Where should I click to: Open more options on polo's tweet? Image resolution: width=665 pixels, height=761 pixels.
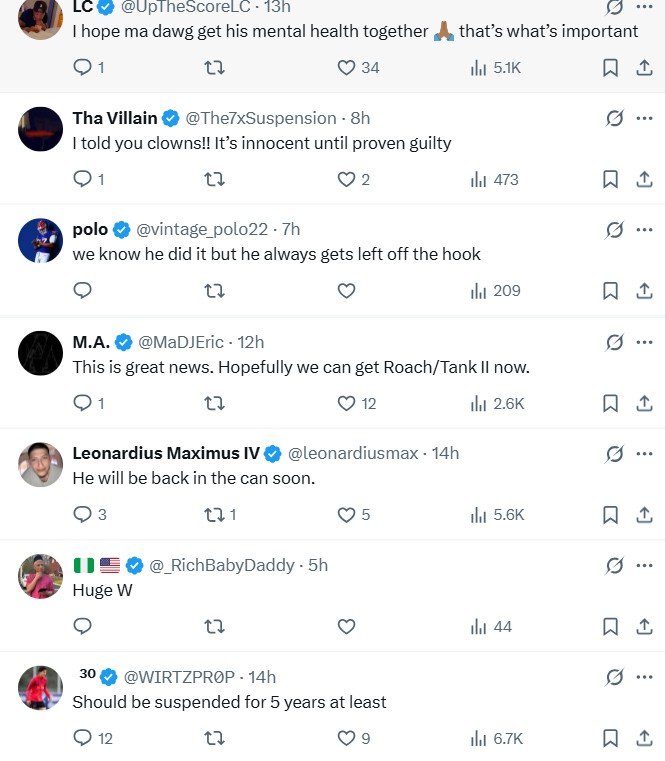tap(644, 230)
